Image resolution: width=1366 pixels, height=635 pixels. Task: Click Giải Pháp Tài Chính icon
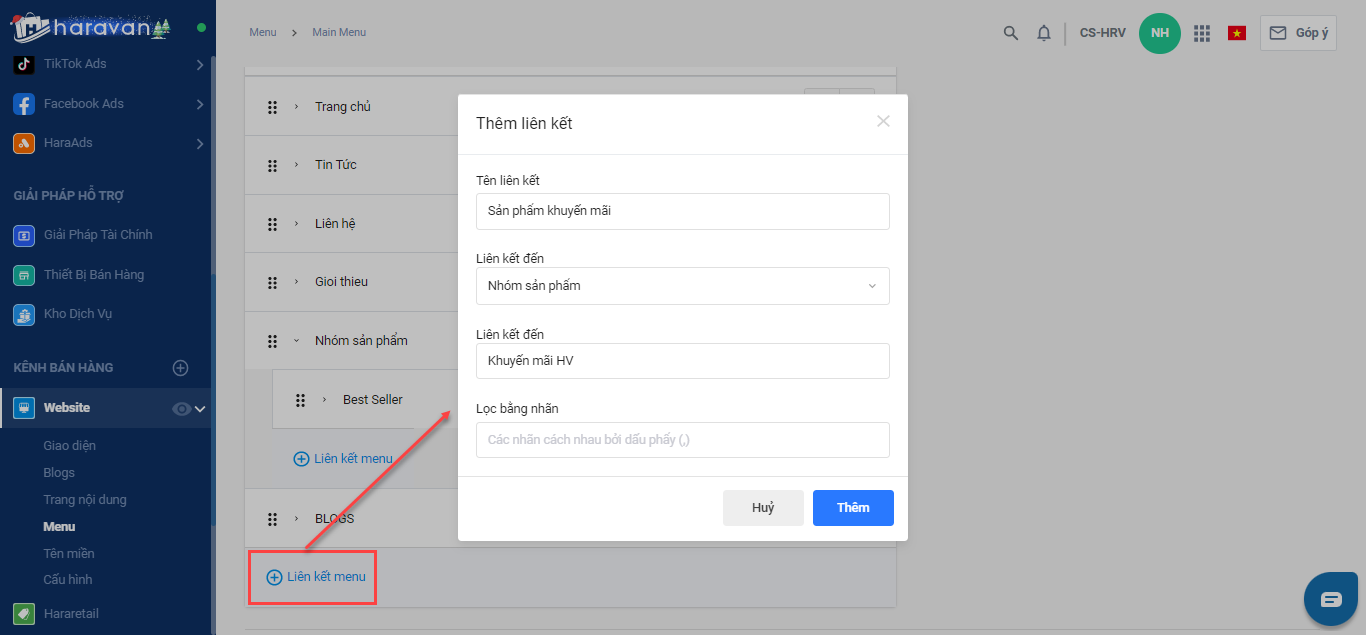click(x=24, y=235)
